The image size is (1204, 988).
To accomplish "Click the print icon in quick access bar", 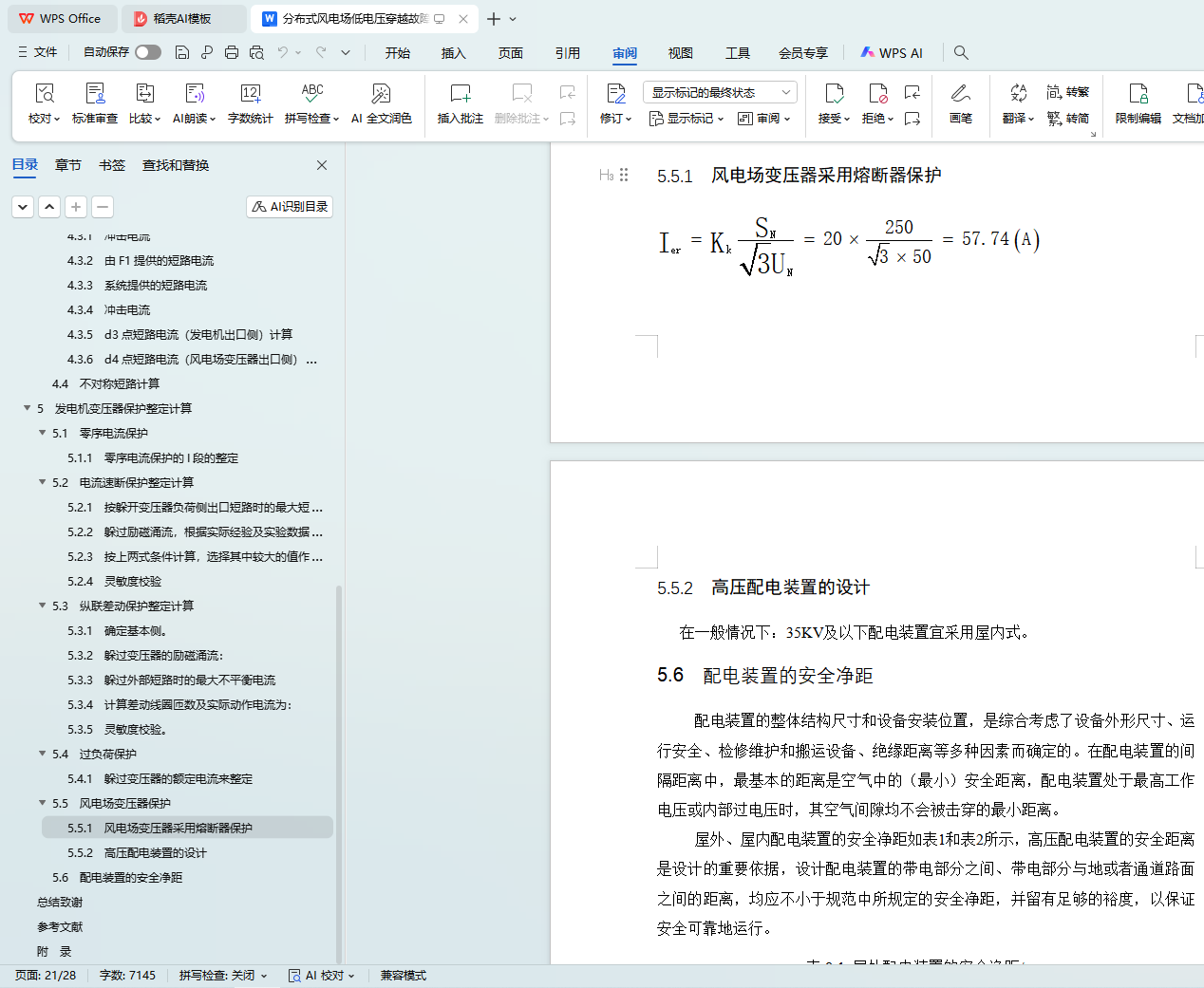I will [x=232, y=52].
